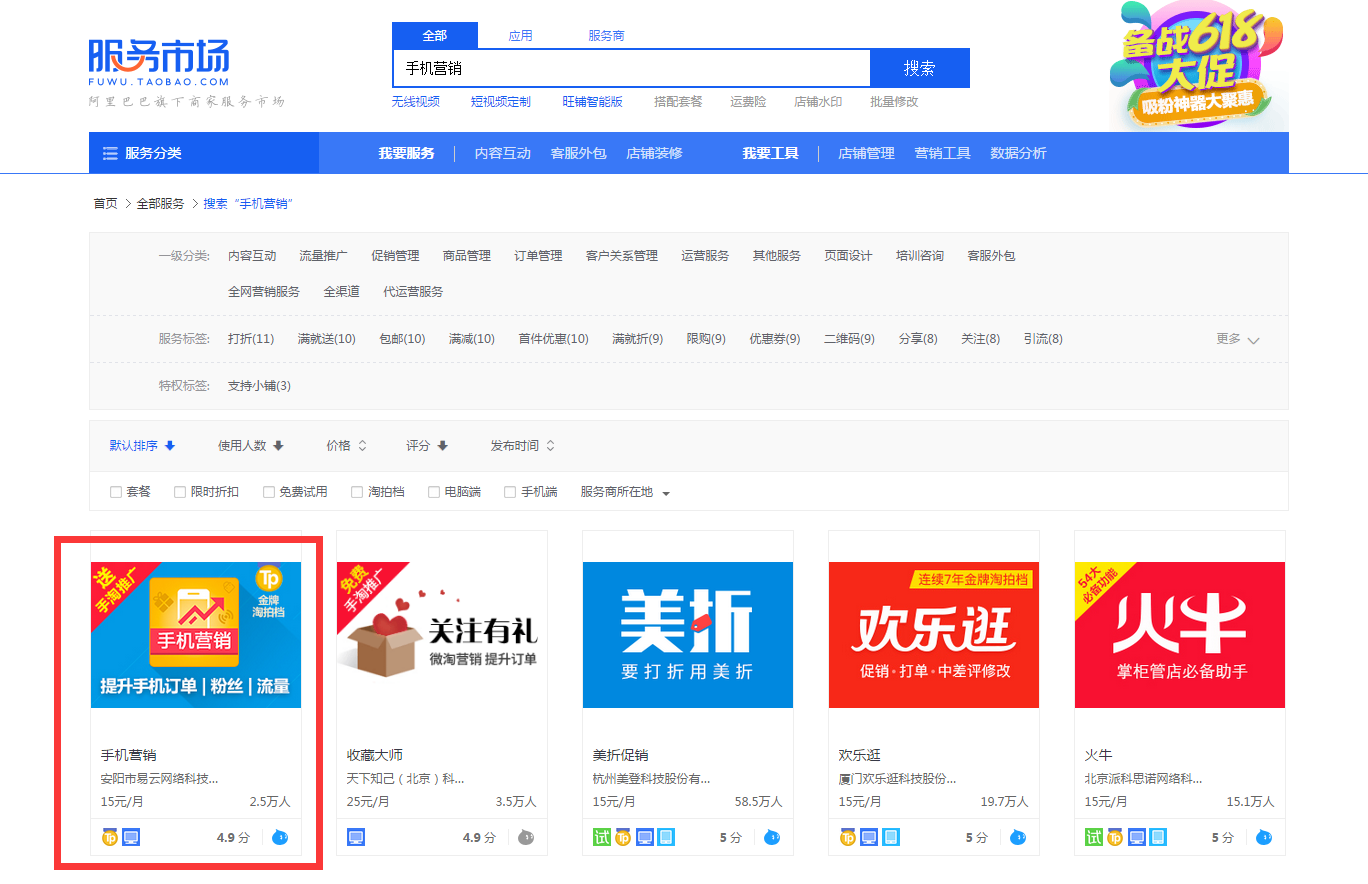
Task: Click the desktop monitor icon on 收藏大师 card
Action: click(x=356, y=837)
